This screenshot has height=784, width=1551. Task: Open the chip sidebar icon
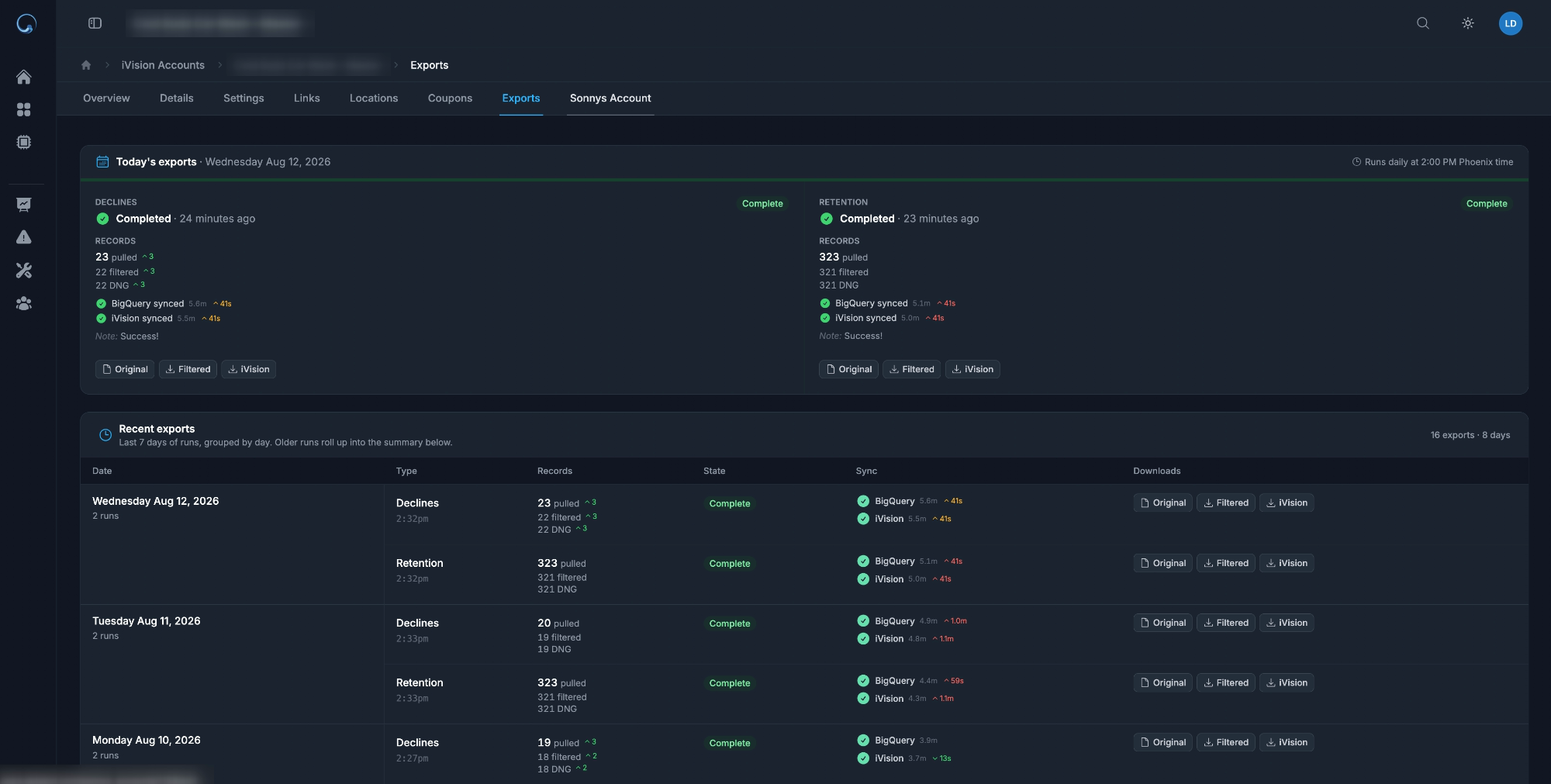tap(24, 142)
